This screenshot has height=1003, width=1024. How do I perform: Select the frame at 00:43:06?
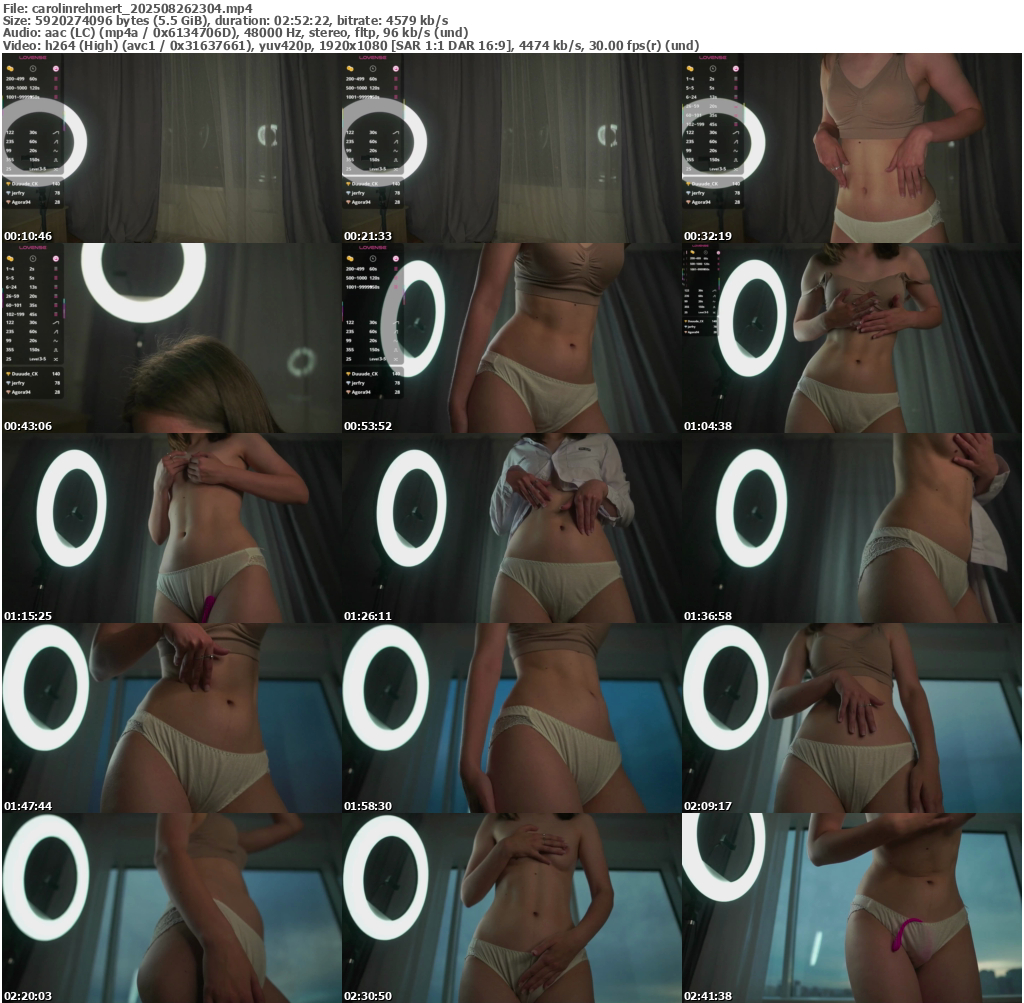click(171, 338)
